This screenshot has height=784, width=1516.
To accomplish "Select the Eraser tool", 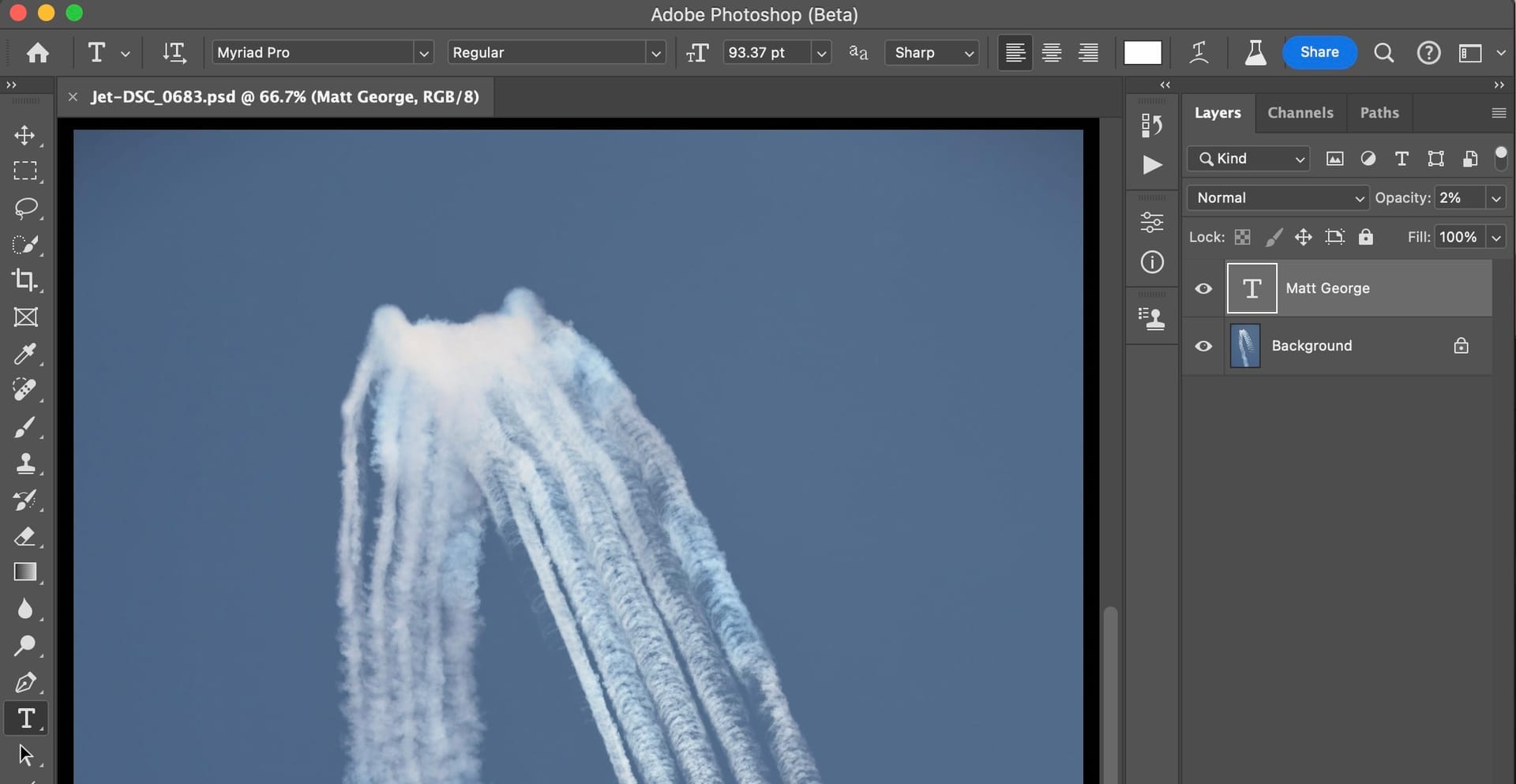I will tap(24, 537).
